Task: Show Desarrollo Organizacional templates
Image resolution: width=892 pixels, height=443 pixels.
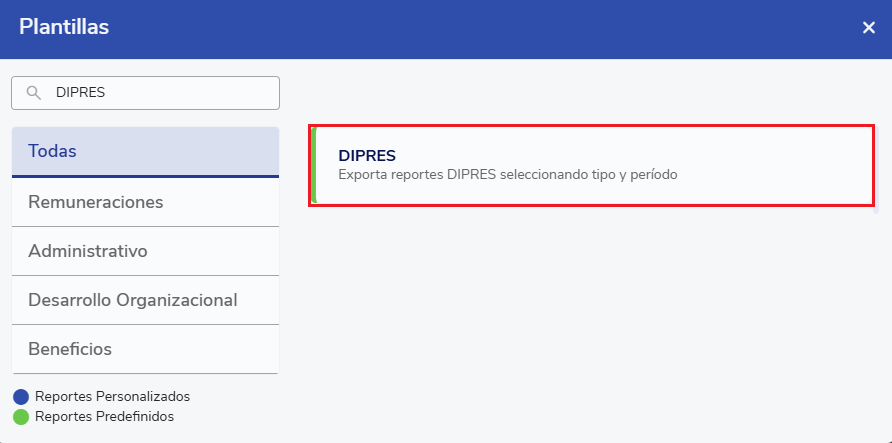Action: tap(145, 300)
